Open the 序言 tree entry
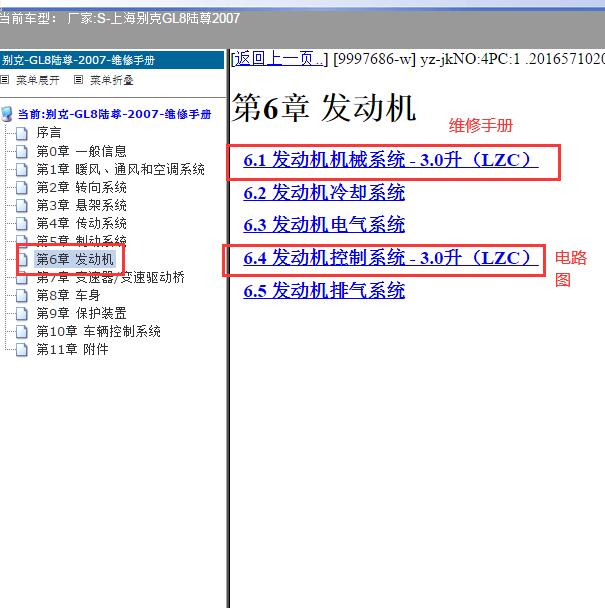 (49, 133)
